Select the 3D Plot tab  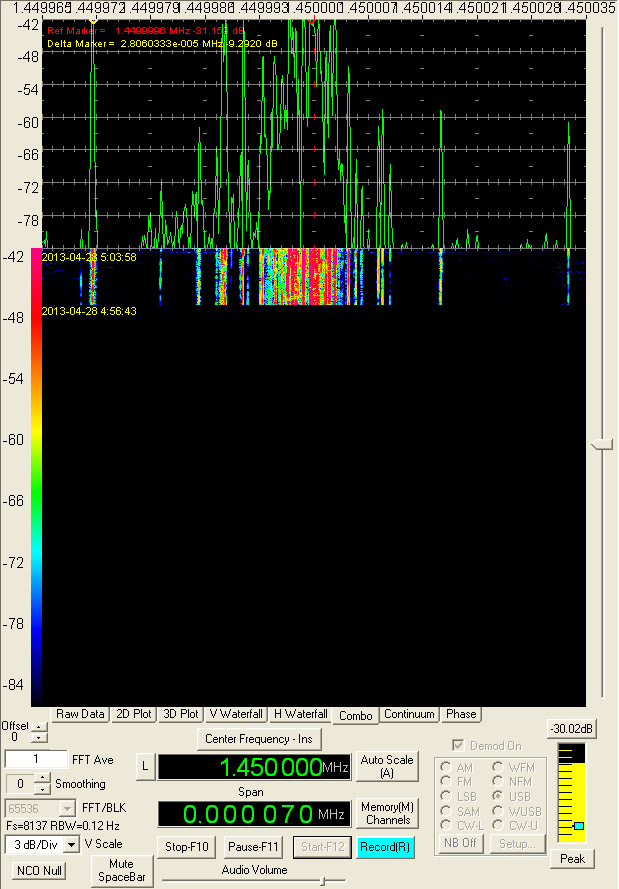pyautogui.click(x=180, y=714)
